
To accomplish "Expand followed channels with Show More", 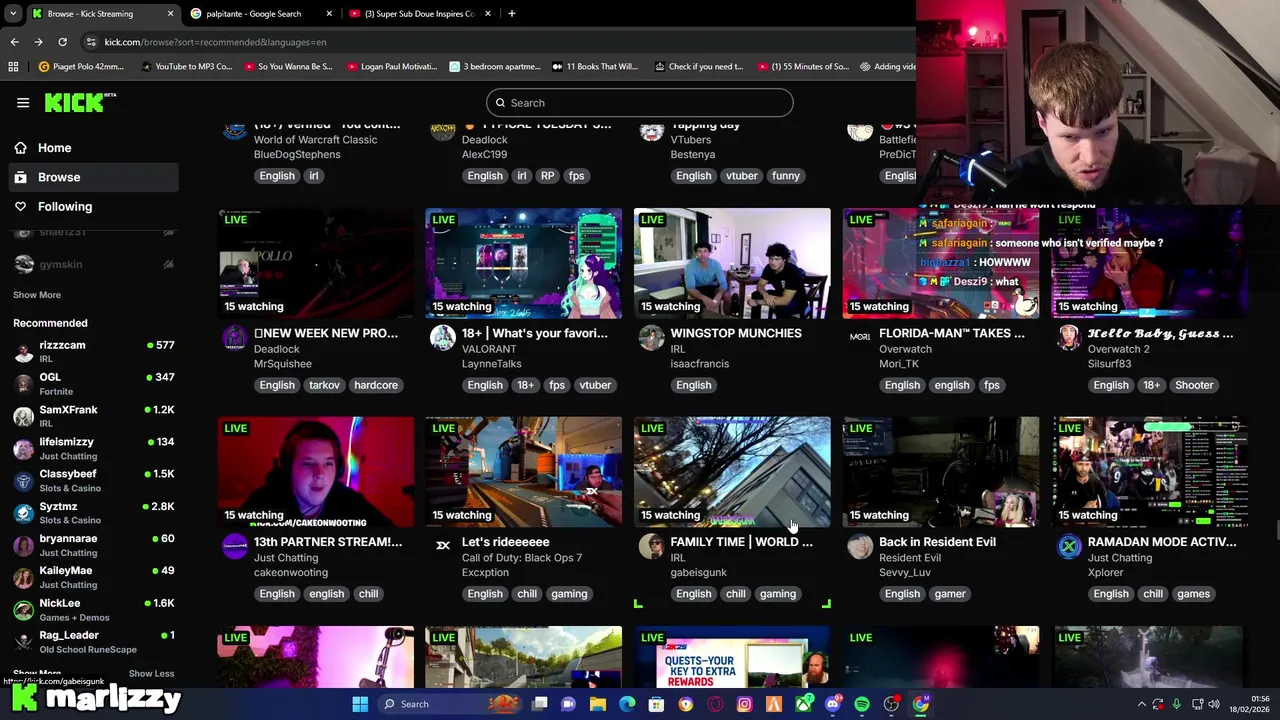I will click(37, 295).
